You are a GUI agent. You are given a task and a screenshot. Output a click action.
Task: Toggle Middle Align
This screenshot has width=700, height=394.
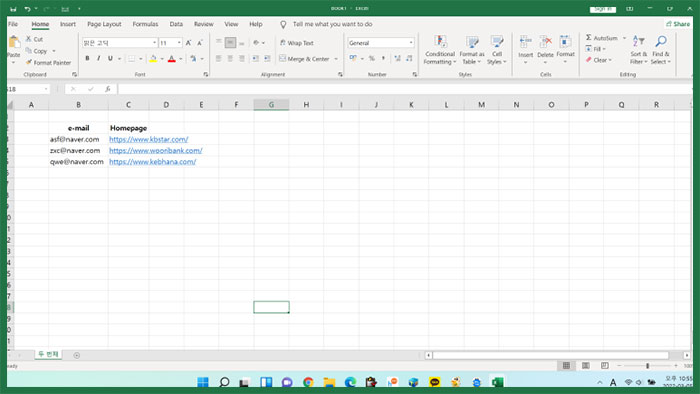pos(230,43)
